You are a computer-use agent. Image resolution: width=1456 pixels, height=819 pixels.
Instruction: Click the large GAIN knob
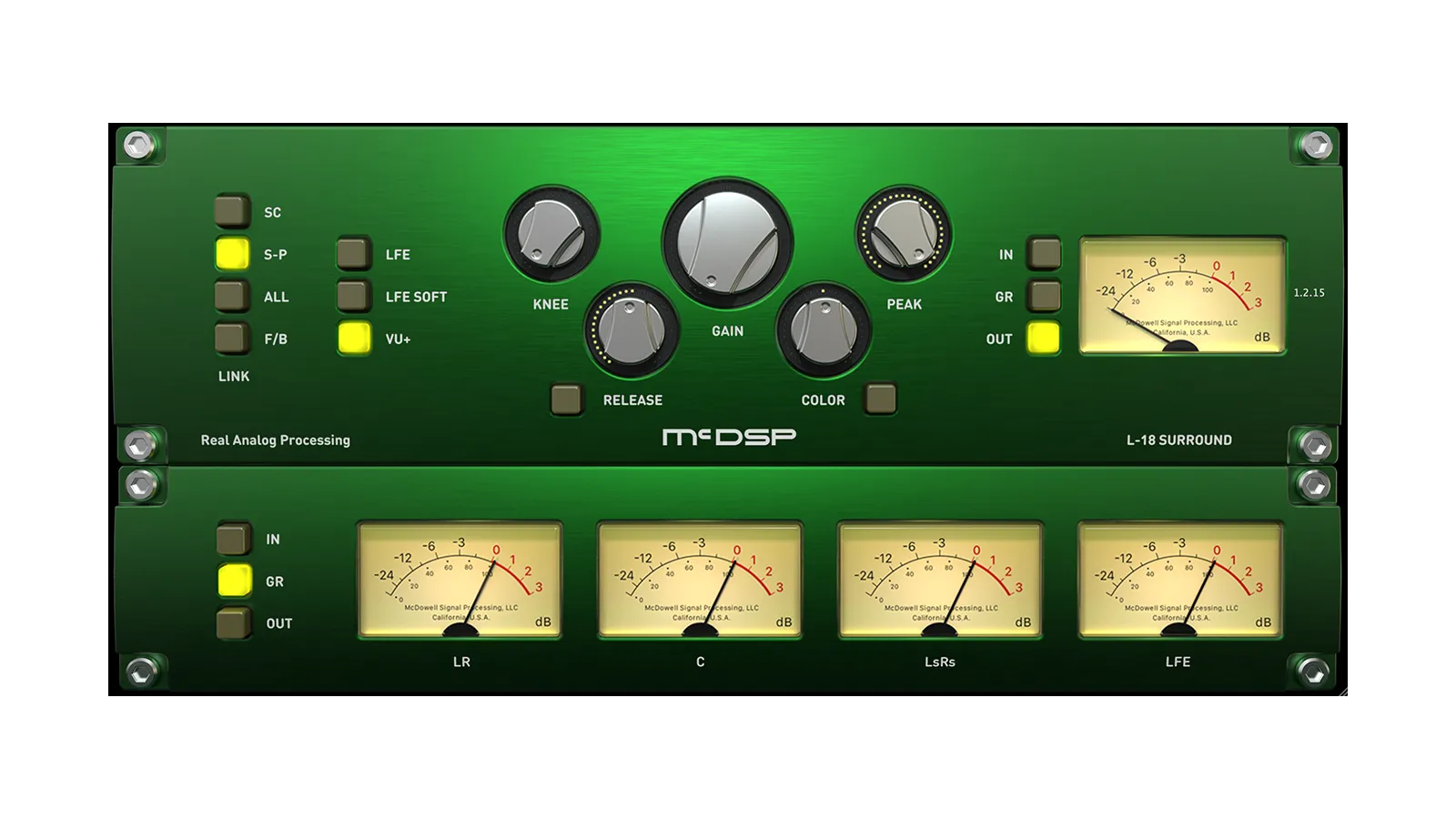(727, 243)
